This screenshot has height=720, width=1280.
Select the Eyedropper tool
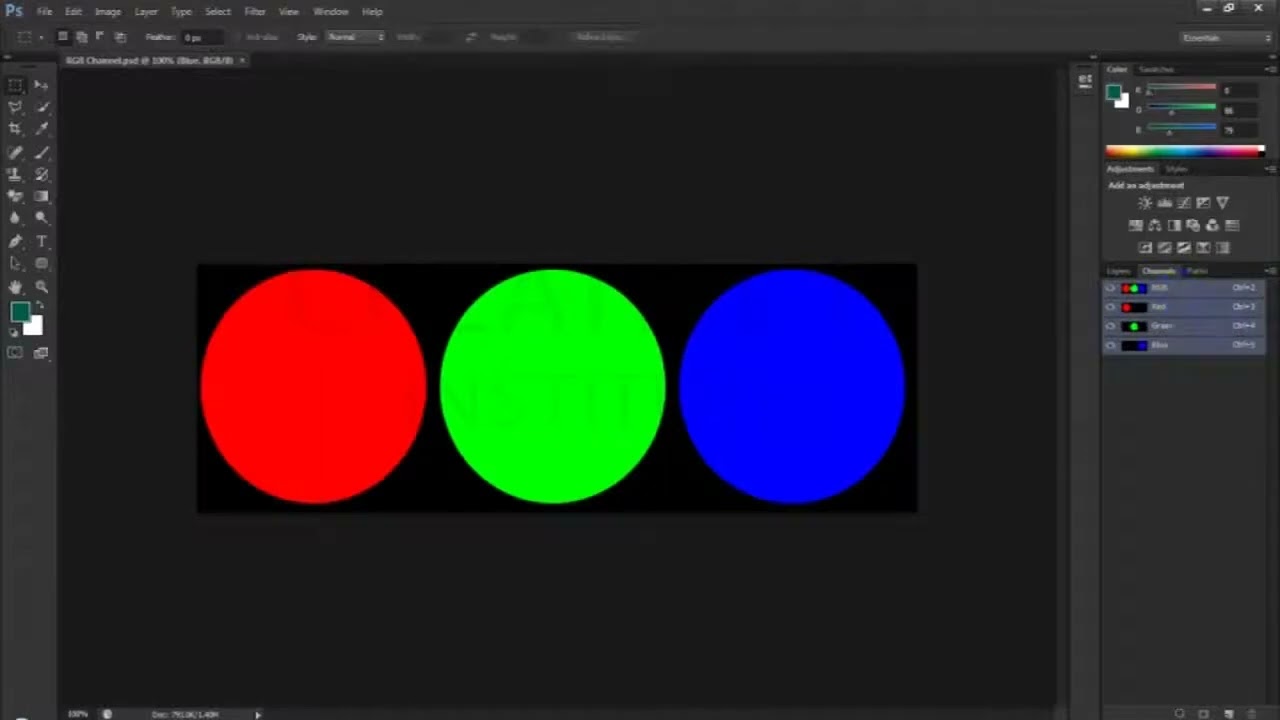click(41, 130)
